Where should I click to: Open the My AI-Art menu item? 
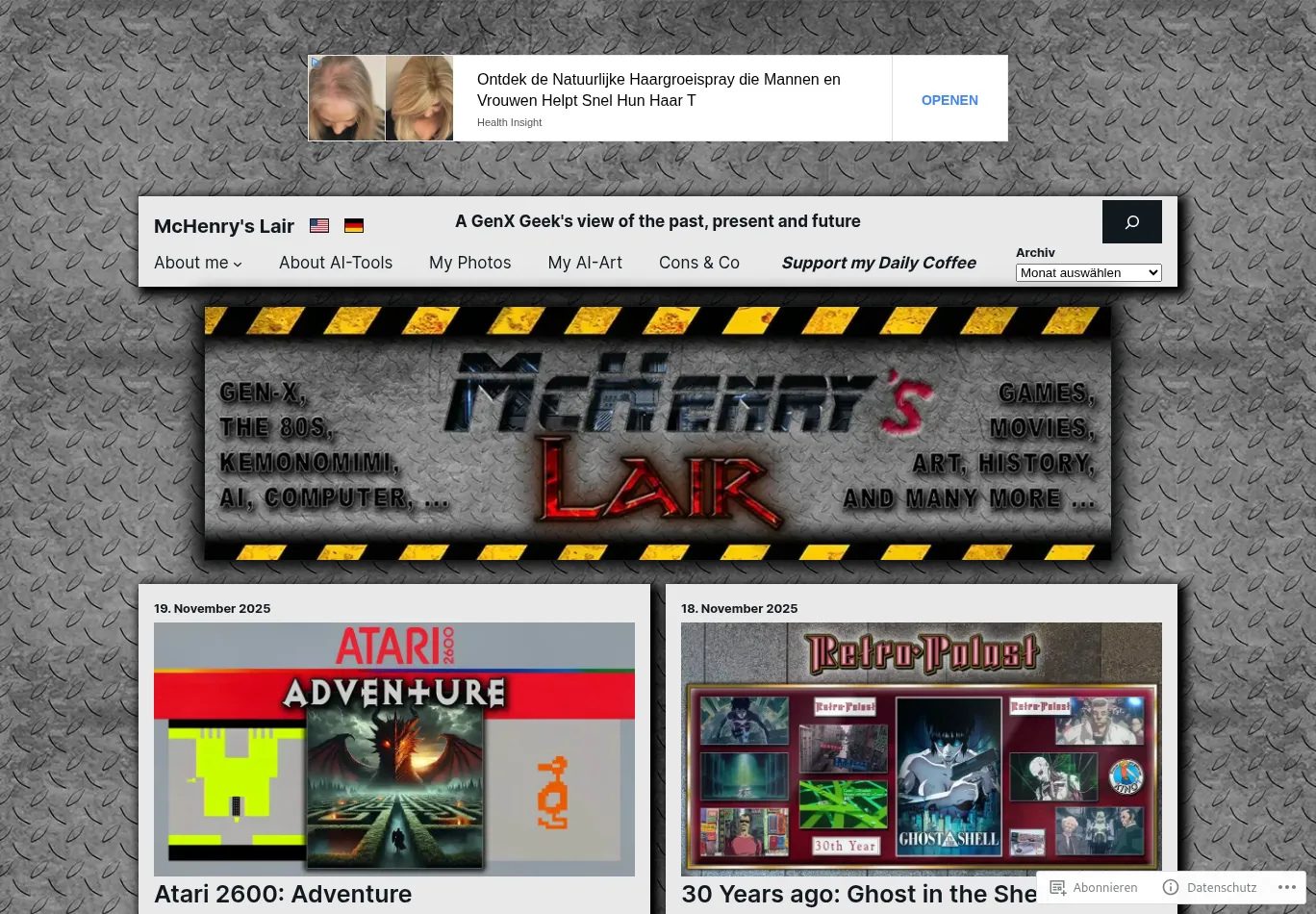(585, 263)
